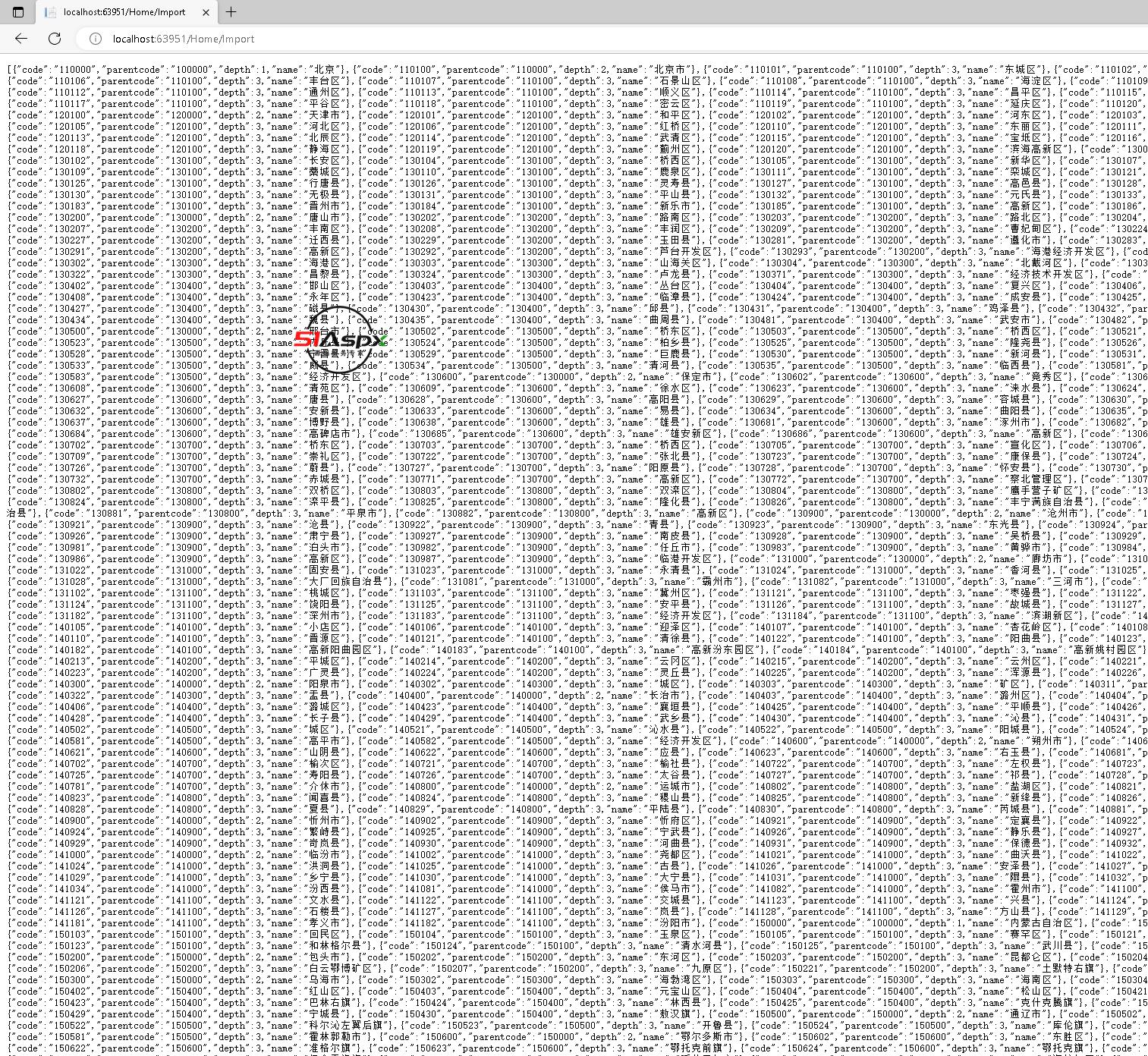
Task: Select the localhost:63951/Home/Import tab
Action: click(x=125, y=12)
